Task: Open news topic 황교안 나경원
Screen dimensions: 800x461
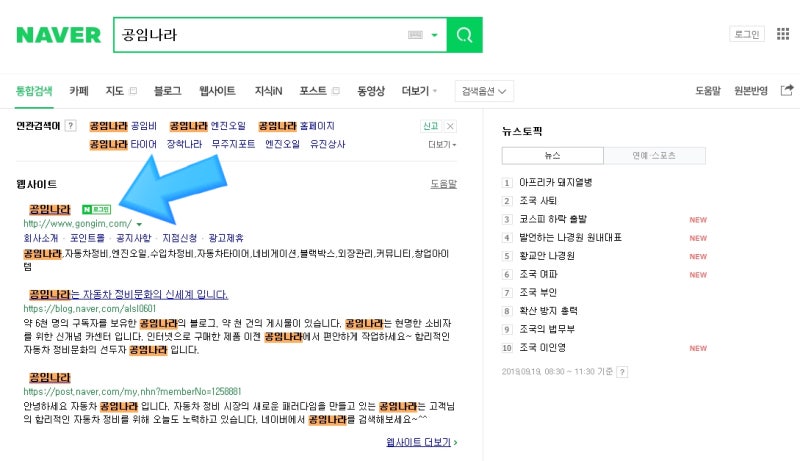Action: pyautogui.click(x=547, y=256)
